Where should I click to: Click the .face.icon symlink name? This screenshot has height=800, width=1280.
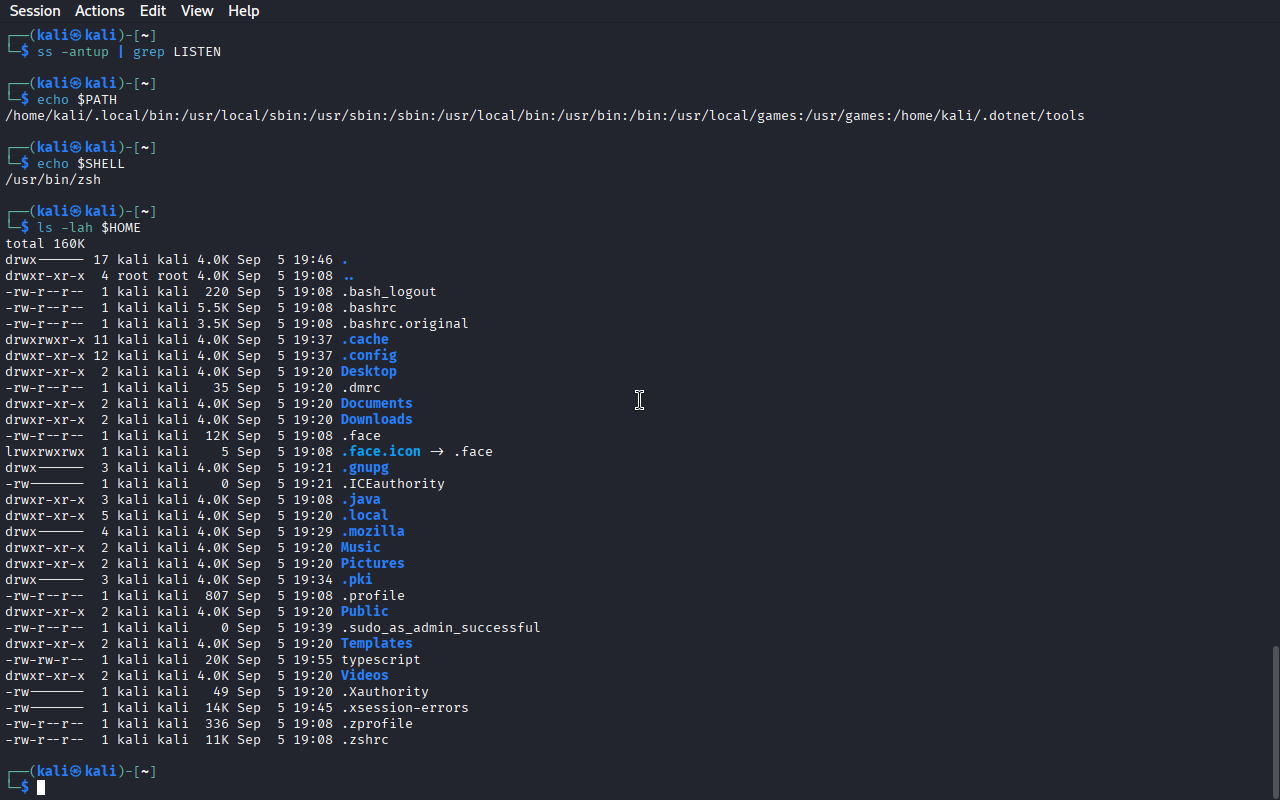click(381, 451)
